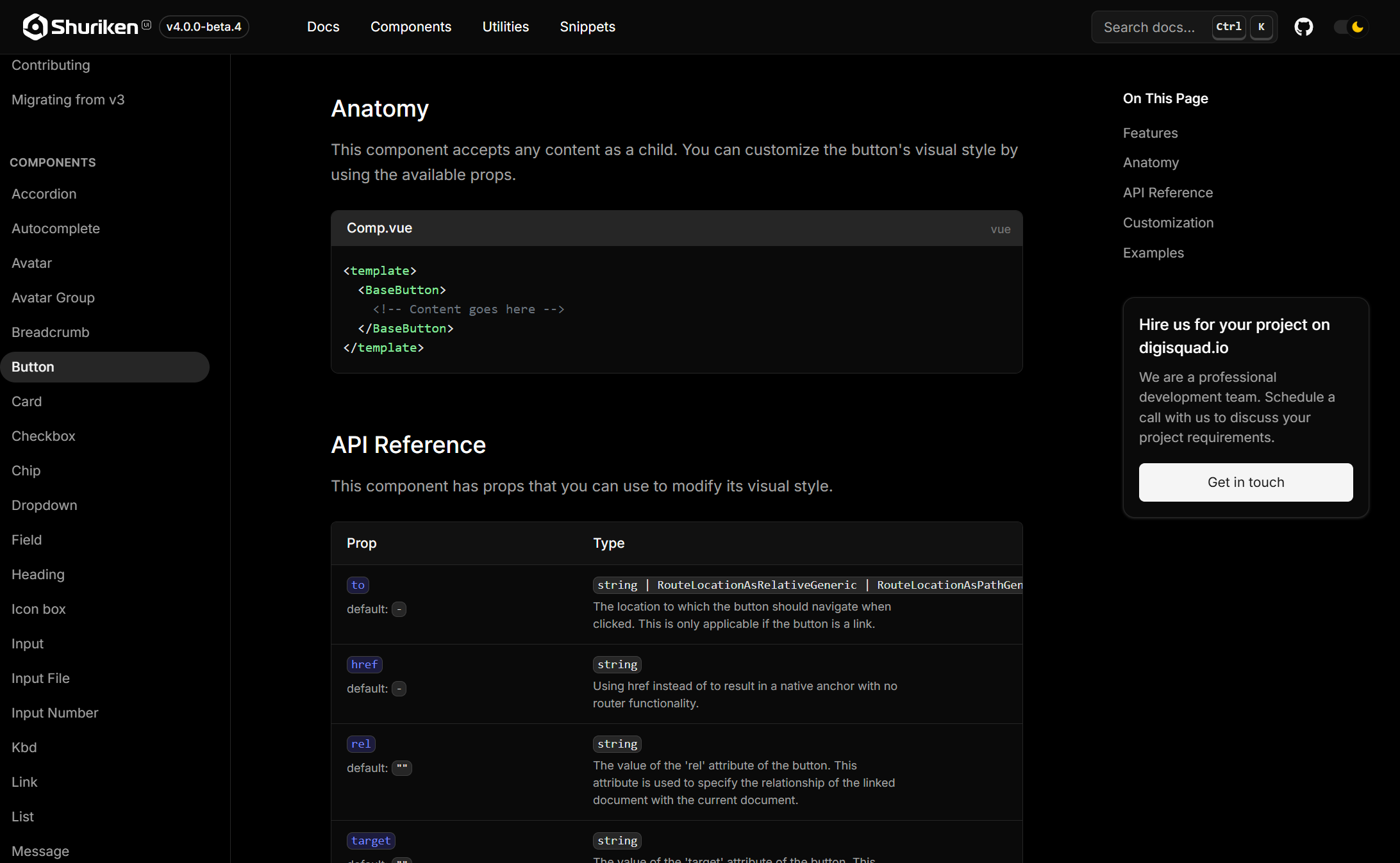This screenshot has width=1400, height=863.
Task: Jump to API Reference in On This Page
Action: click(1168, 193)
